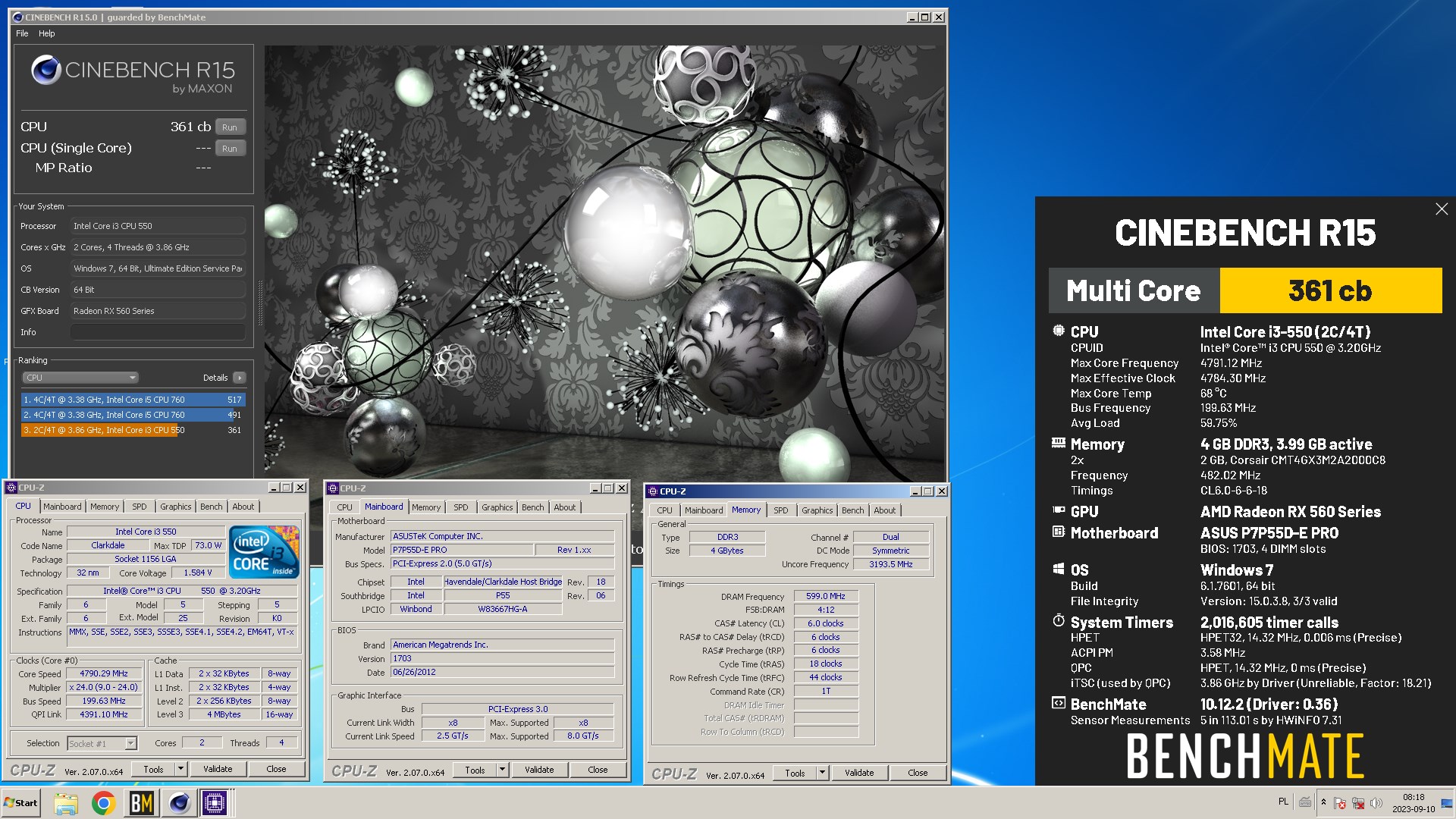
Task: Switch to CPU-Z via its taskbar icon
Action: click(214, 803)
